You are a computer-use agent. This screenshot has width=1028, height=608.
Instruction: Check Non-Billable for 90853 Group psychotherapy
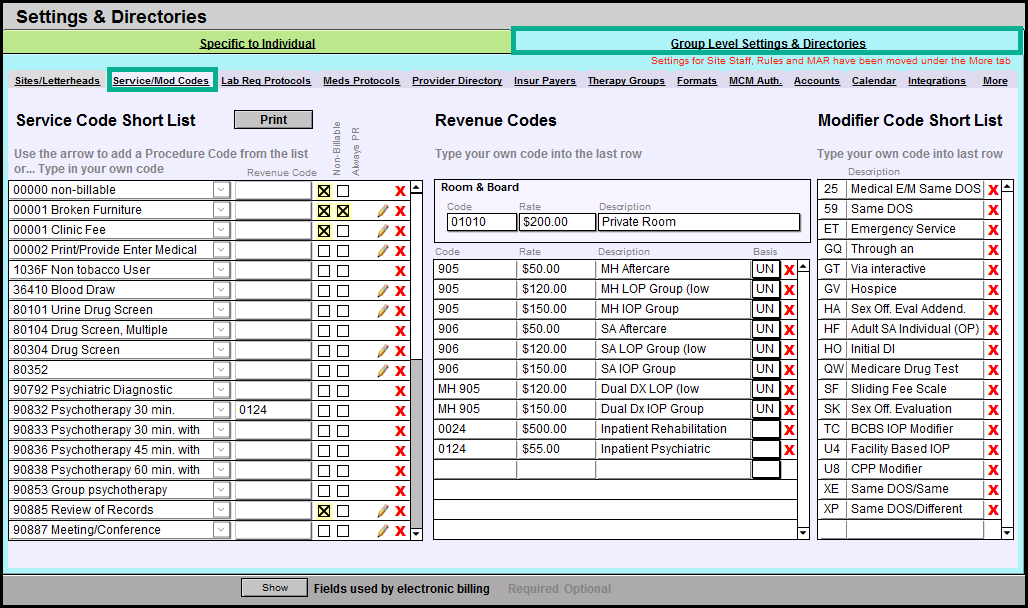coord(324,491)
